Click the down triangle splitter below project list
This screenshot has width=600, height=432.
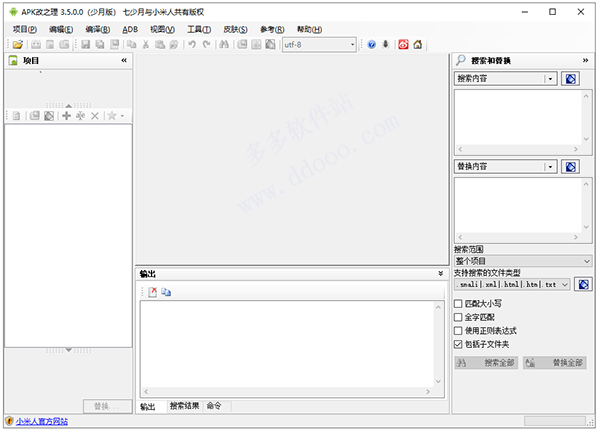click(68, 350)
